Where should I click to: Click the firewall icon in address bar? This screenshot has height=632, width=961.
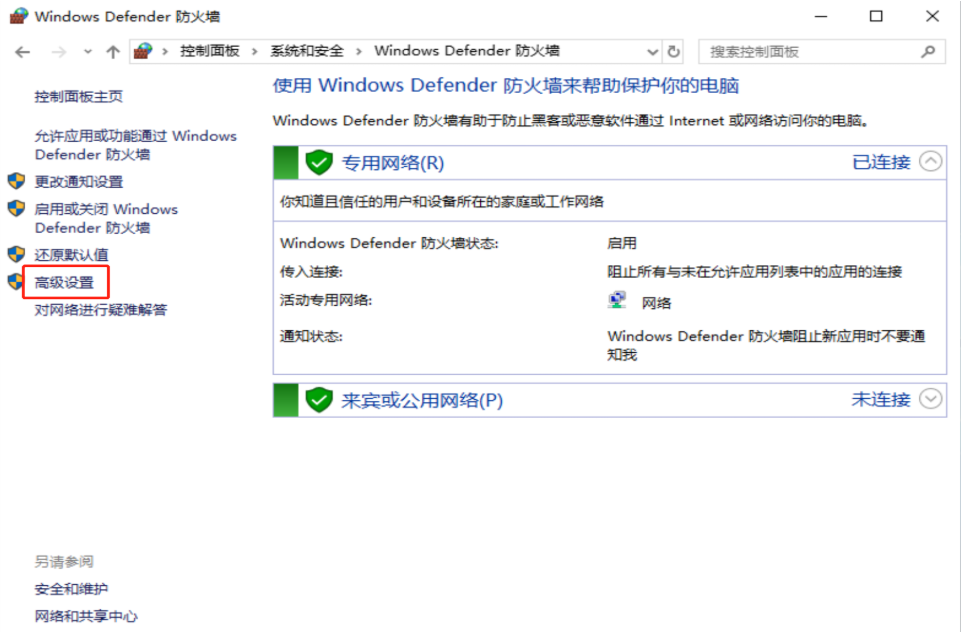(x=143, y=51)
